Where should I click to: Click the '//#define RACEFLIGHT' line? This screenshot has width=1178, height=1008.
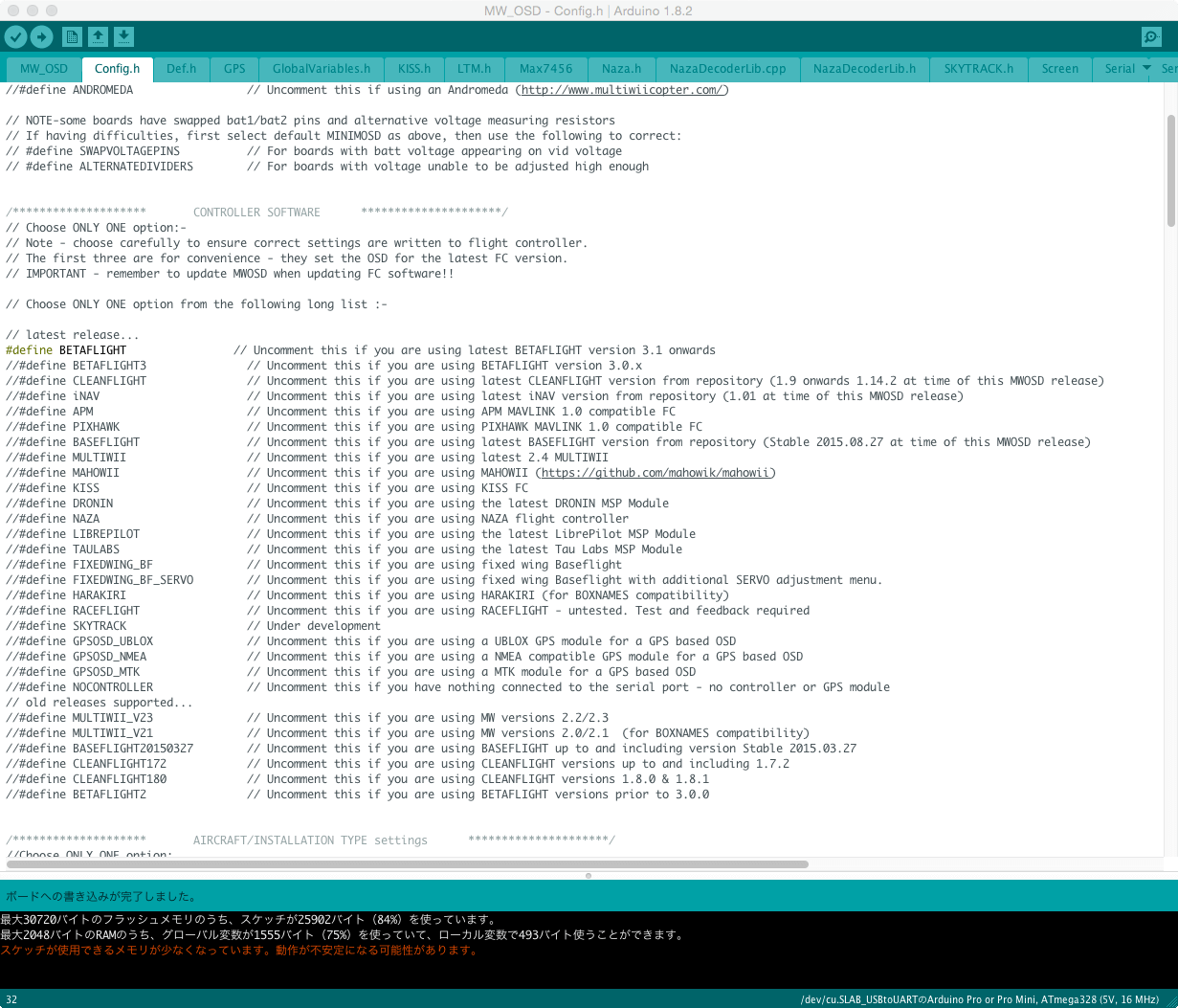pos(407,611)
